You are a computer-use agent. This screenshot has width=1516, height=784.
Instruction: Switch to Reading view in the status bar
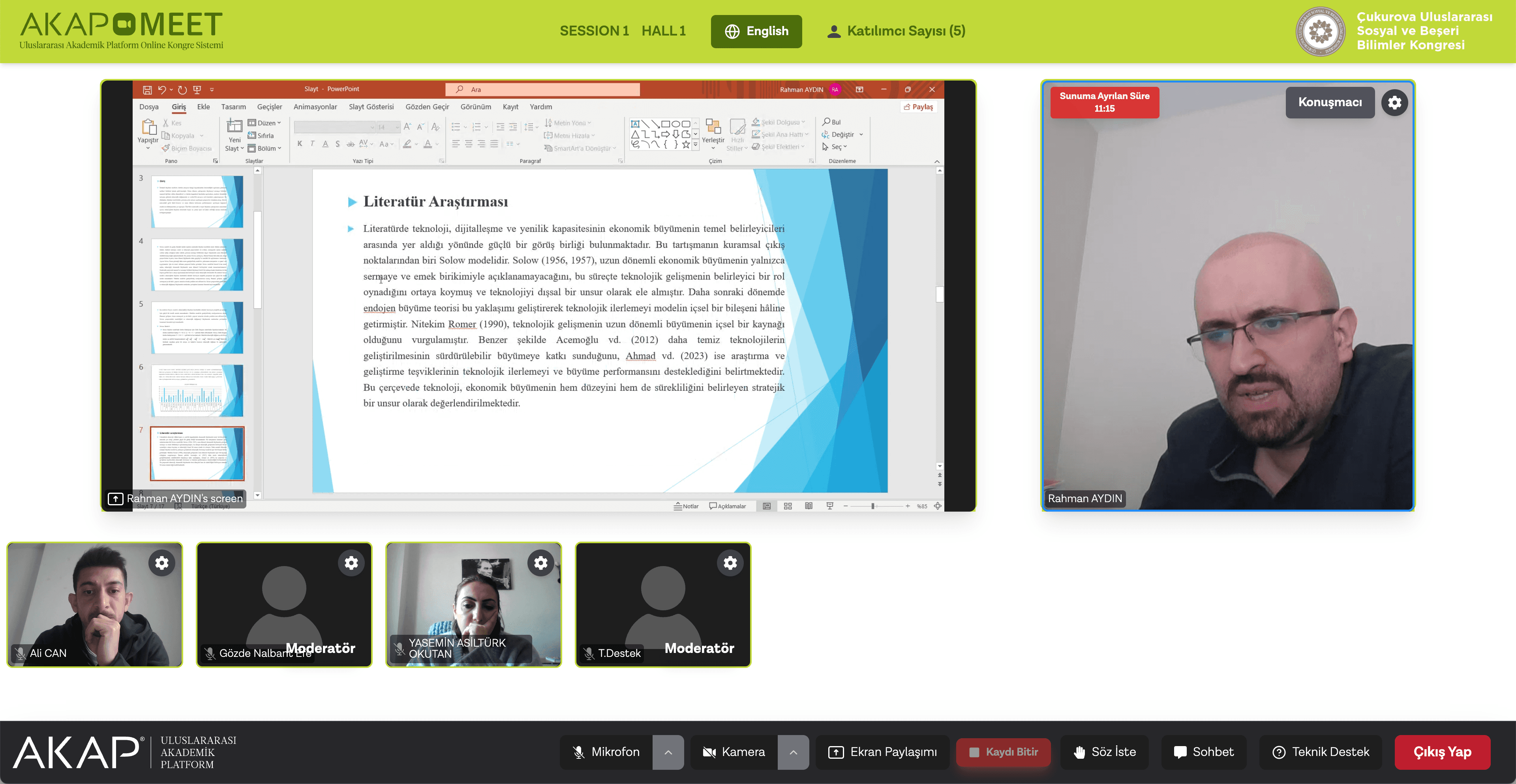(809, 506)
